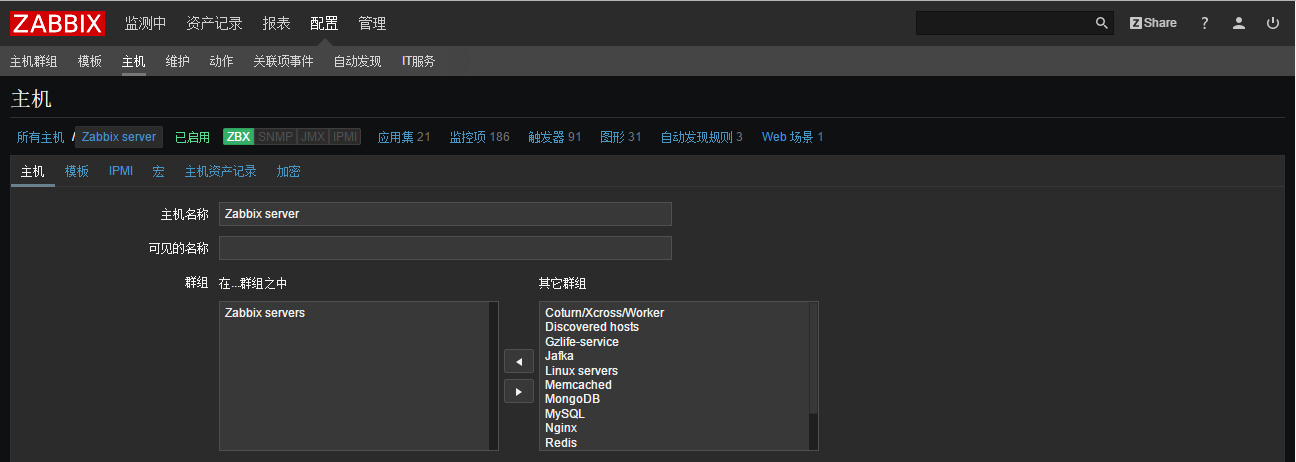Image resolution: width=1296 pixels, height=462 pixels.
Task: Open the user profile icon
Action: tap(1239, 23)
